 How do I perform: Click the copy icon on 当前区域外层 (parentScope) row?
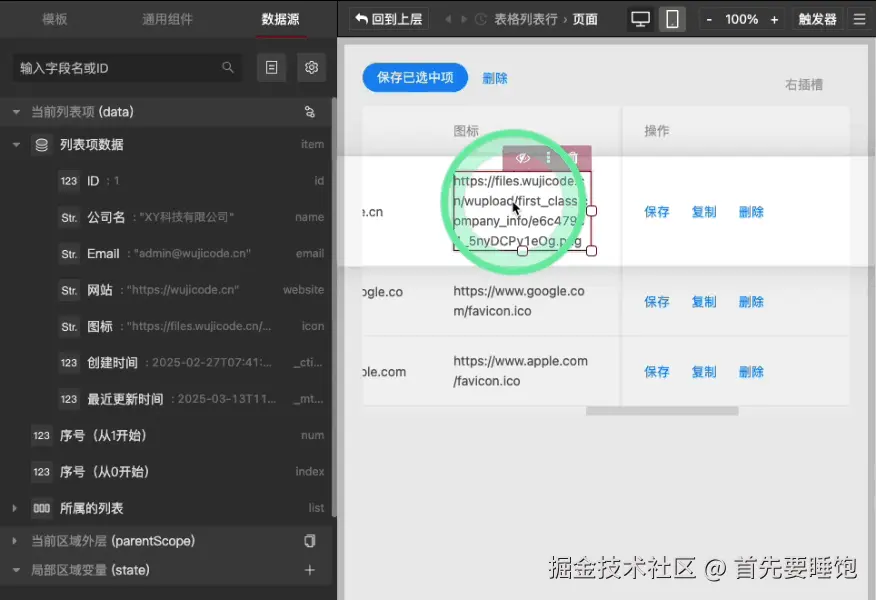pyautogui.click(x=310, y=541)
